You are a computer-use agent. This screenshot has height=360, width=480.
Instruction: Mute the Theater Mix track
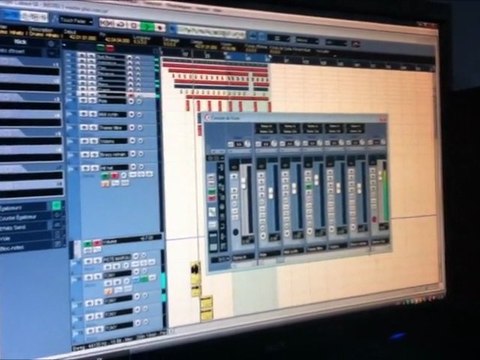click(x=84, y=128)
